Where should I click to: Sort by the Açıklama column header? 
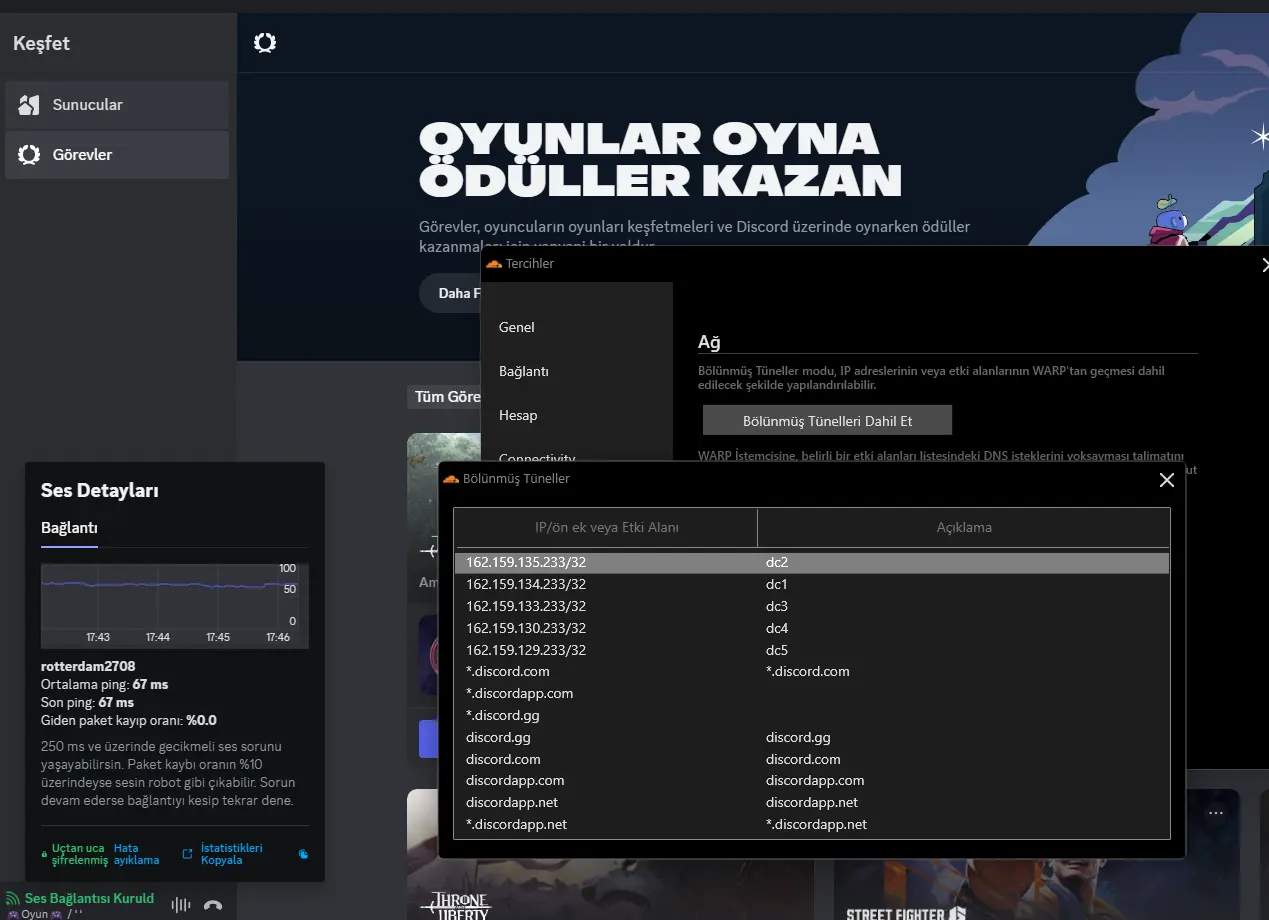pyautogui.click(x=964, y=527)
